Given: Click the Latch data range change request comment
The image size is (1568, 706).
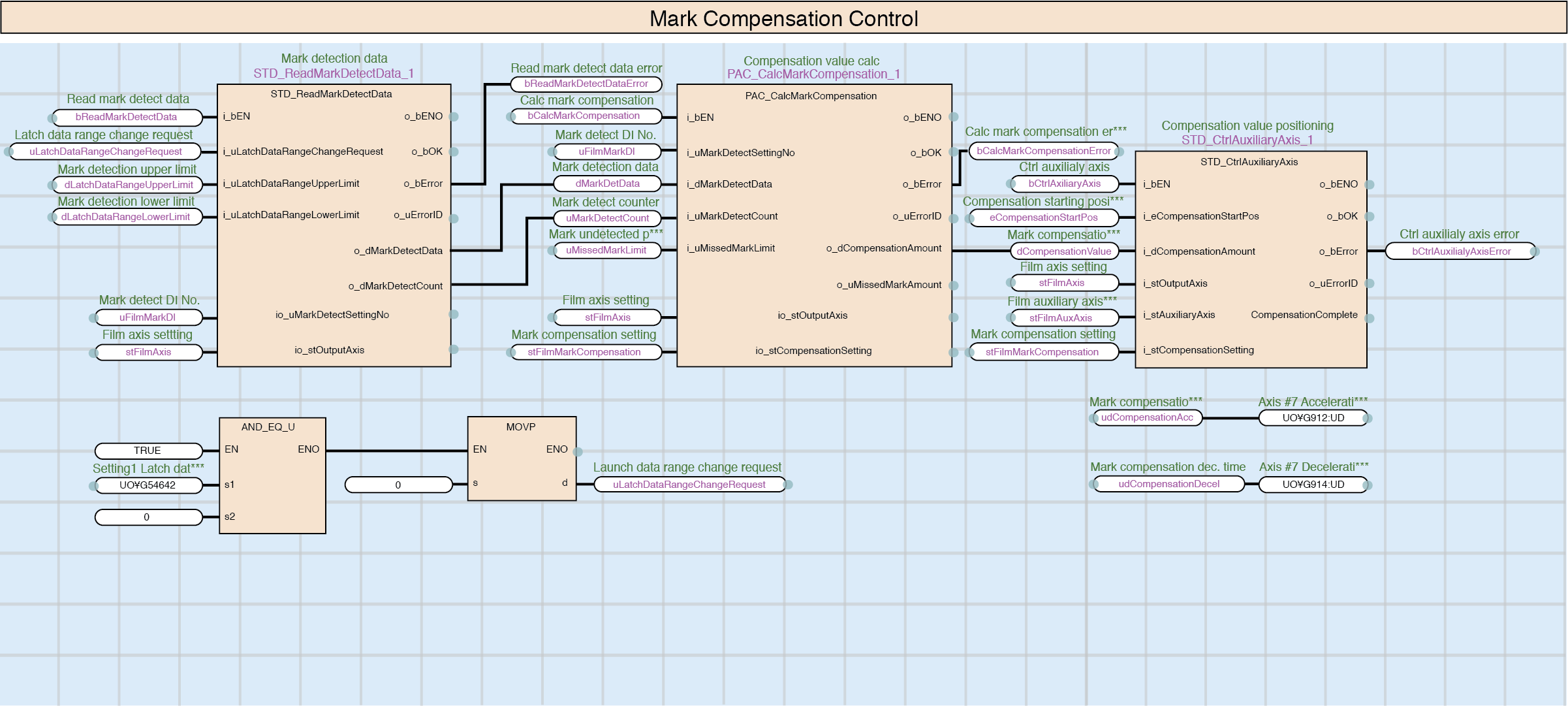Looking at the screenshot, I should point(104,135).
